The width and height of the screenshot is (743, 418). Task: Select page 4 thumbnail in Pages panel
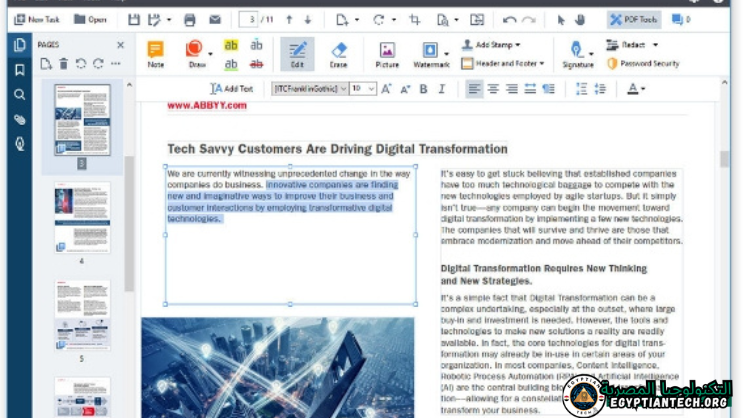[x=82, y=219]
